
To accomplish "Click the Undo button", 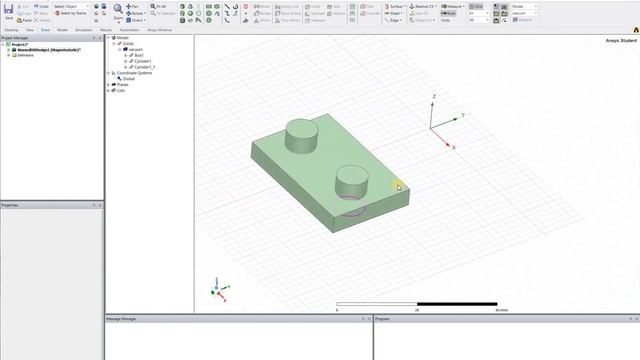I will 41,7.
